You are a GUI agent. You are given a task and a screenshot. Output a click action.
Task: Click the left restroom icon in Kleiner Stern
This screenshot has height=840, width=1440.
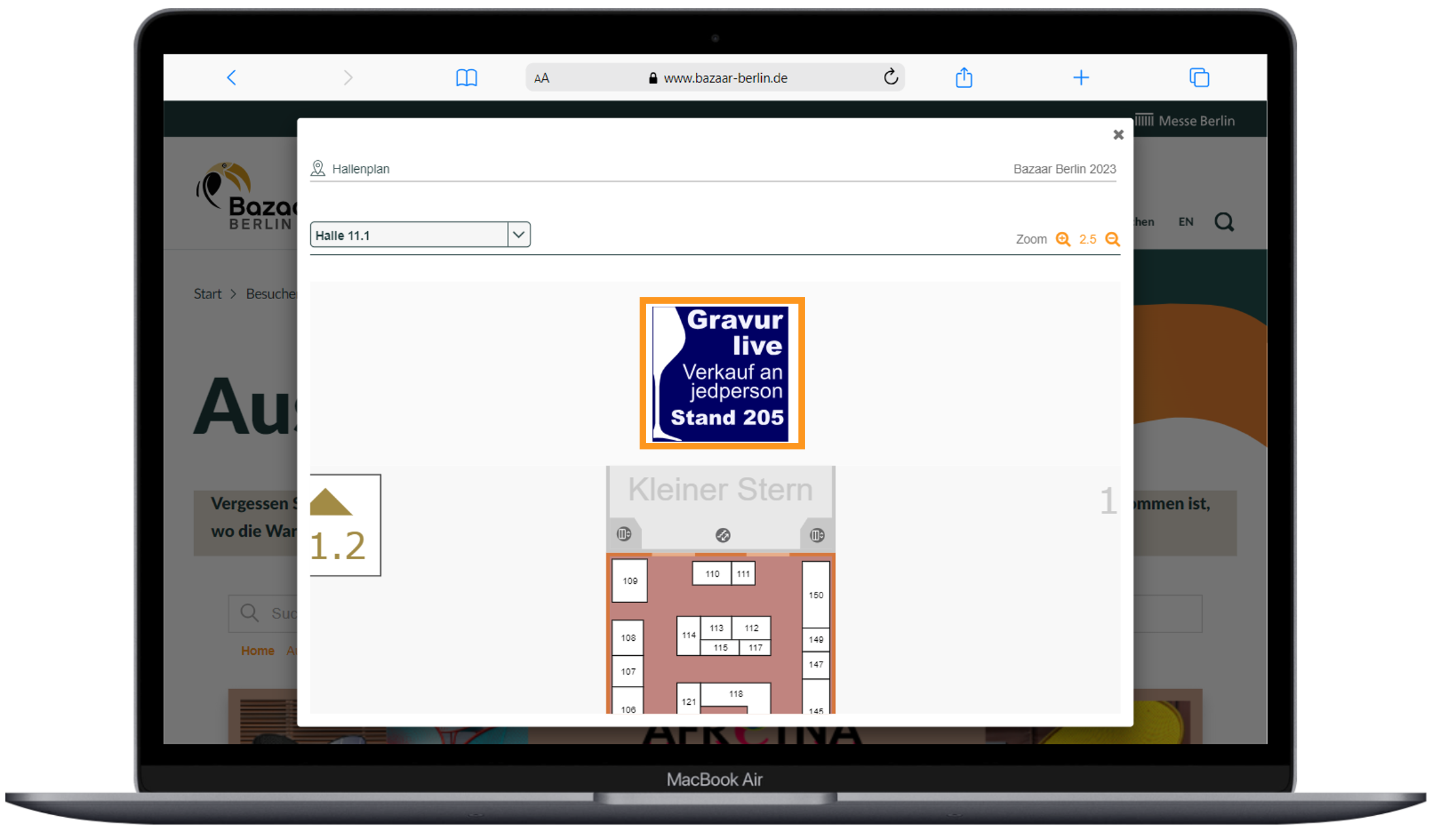pyautogui.click(x=624, y=534)
